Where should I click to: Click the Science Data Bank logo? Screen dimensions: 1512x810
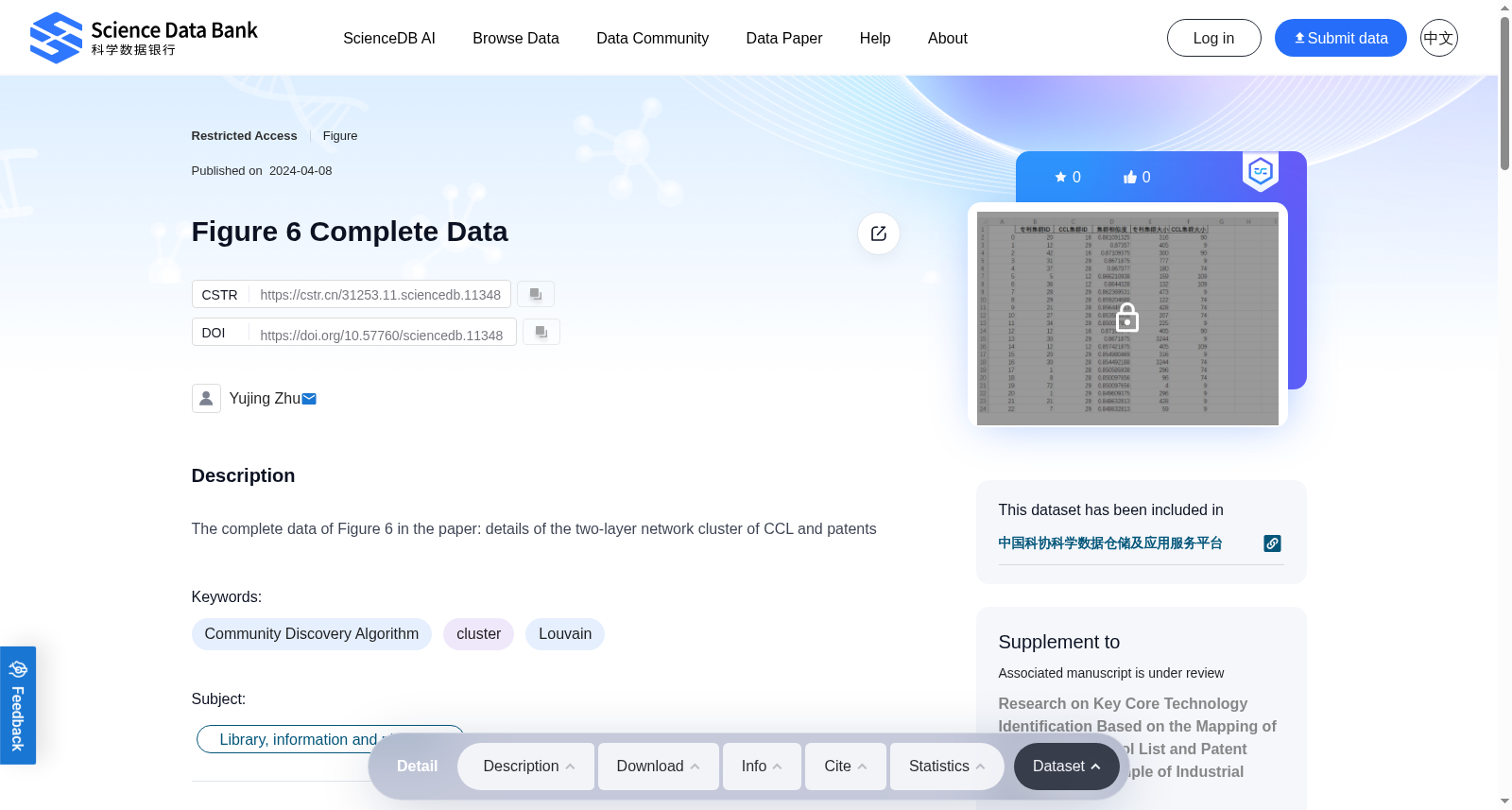point(144,38)
